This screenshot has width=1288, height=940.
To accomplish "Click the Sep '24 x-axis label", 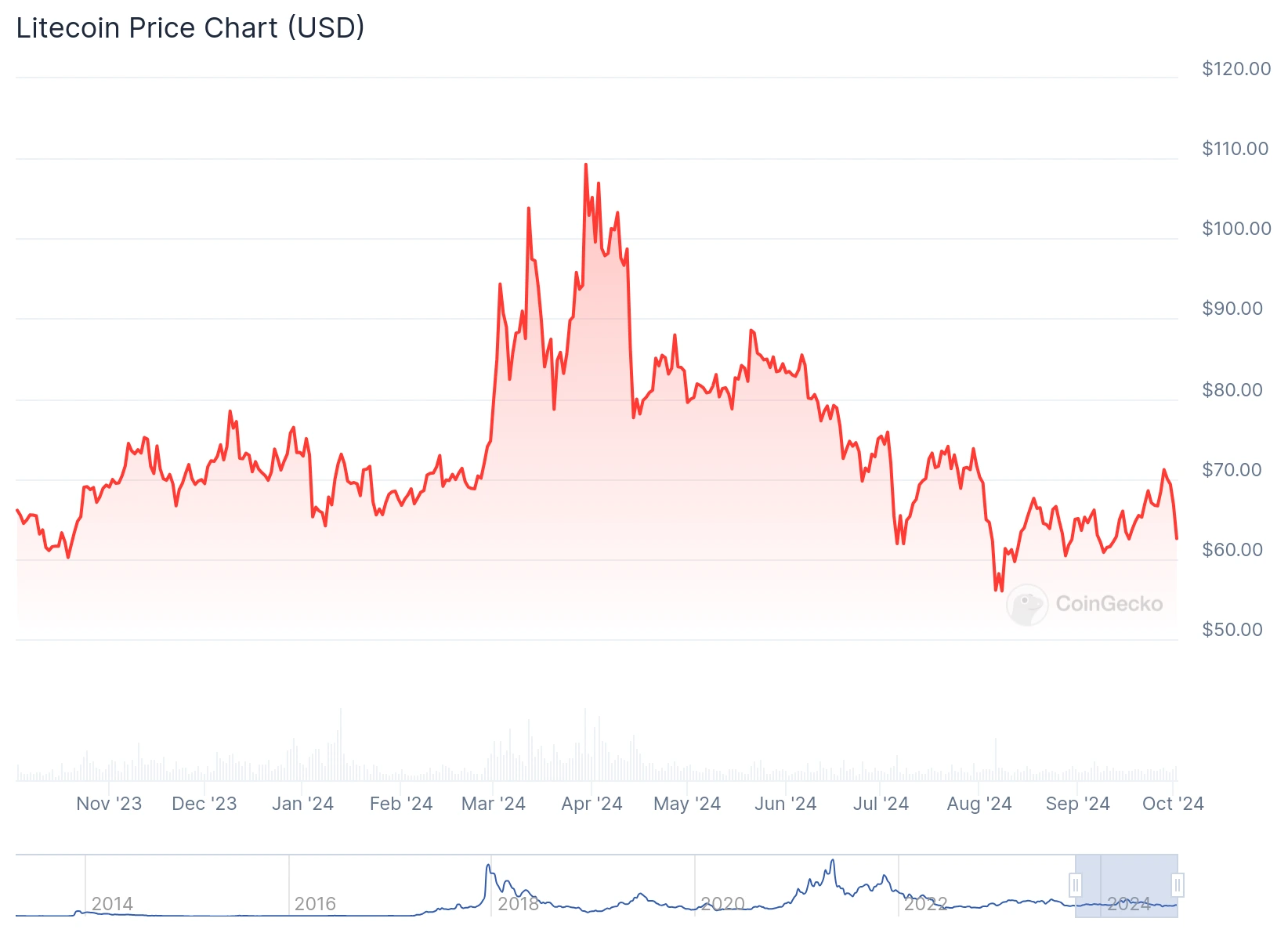I will (x=1077, y=804).
